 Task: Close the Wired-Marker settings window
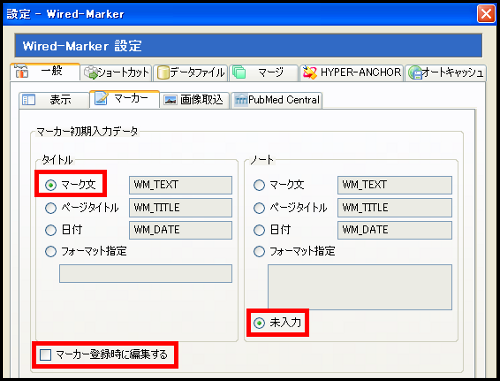point(486,14)
